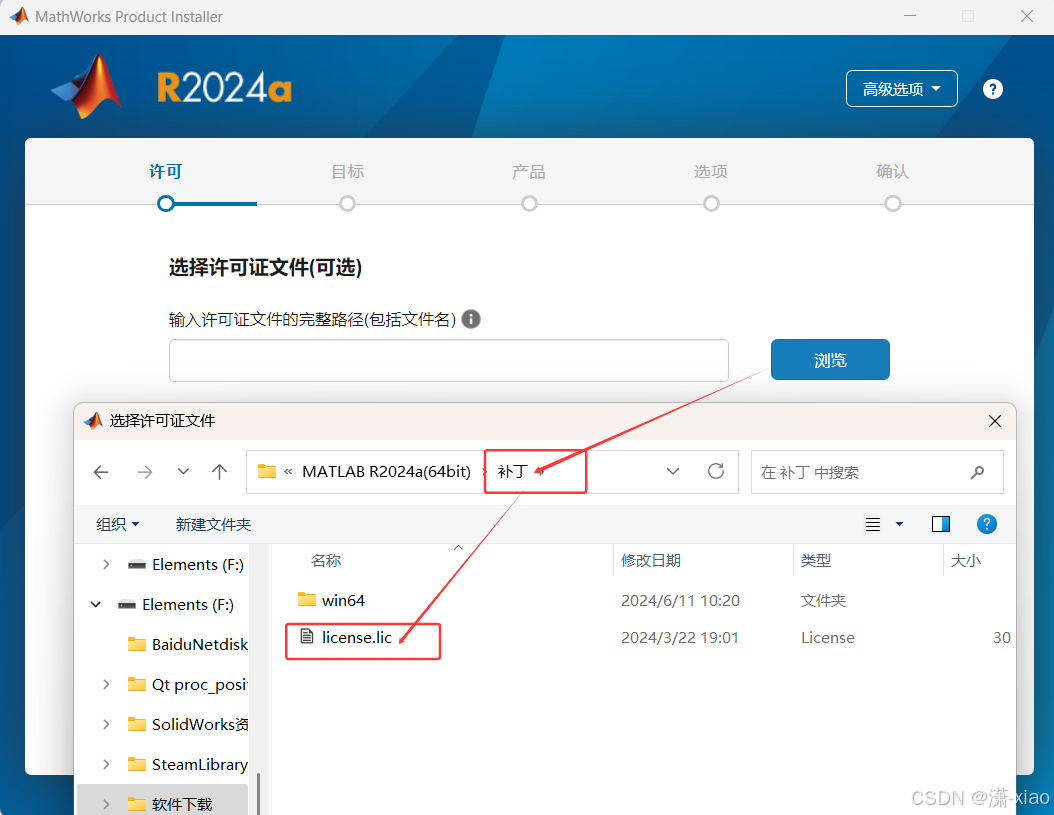Sort by 类型 column header

[816, 561]
